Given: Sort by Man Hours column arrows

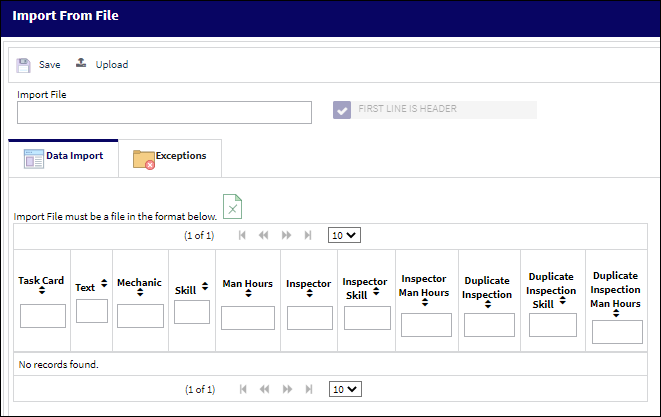Looking at the screenshot, I should point(248,293).
